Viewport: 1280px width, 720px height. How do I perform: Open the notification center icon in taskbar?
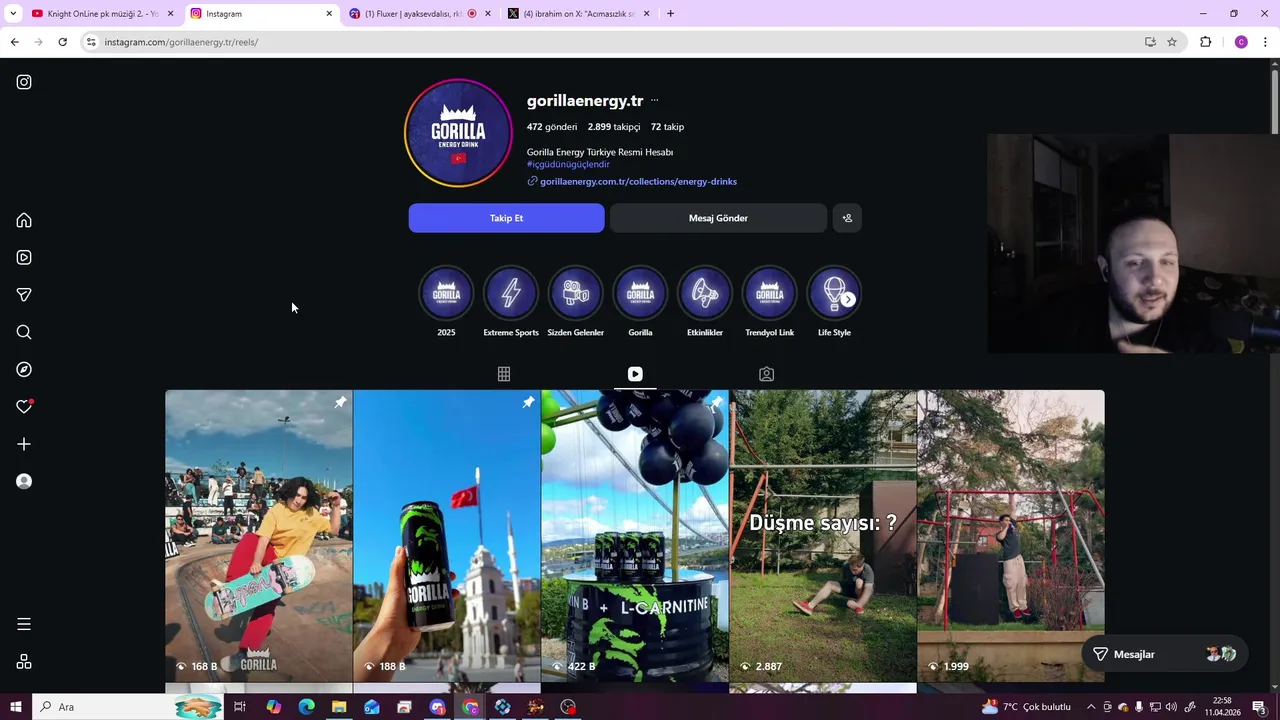click(1259, 707)
